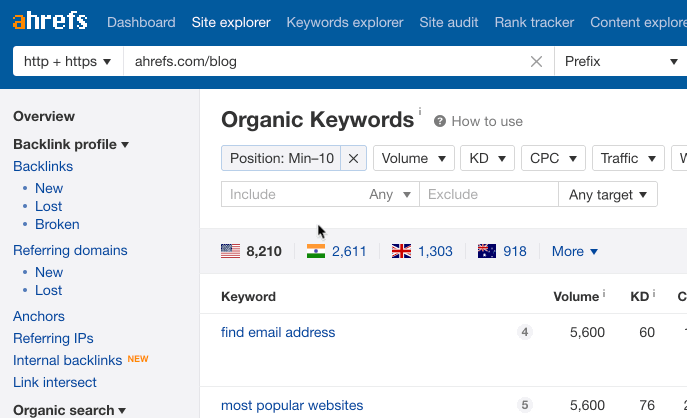687x418 pixels.
Task: Click the Include keywords input field
Action: pyautogui.click(x=290, y=194)
